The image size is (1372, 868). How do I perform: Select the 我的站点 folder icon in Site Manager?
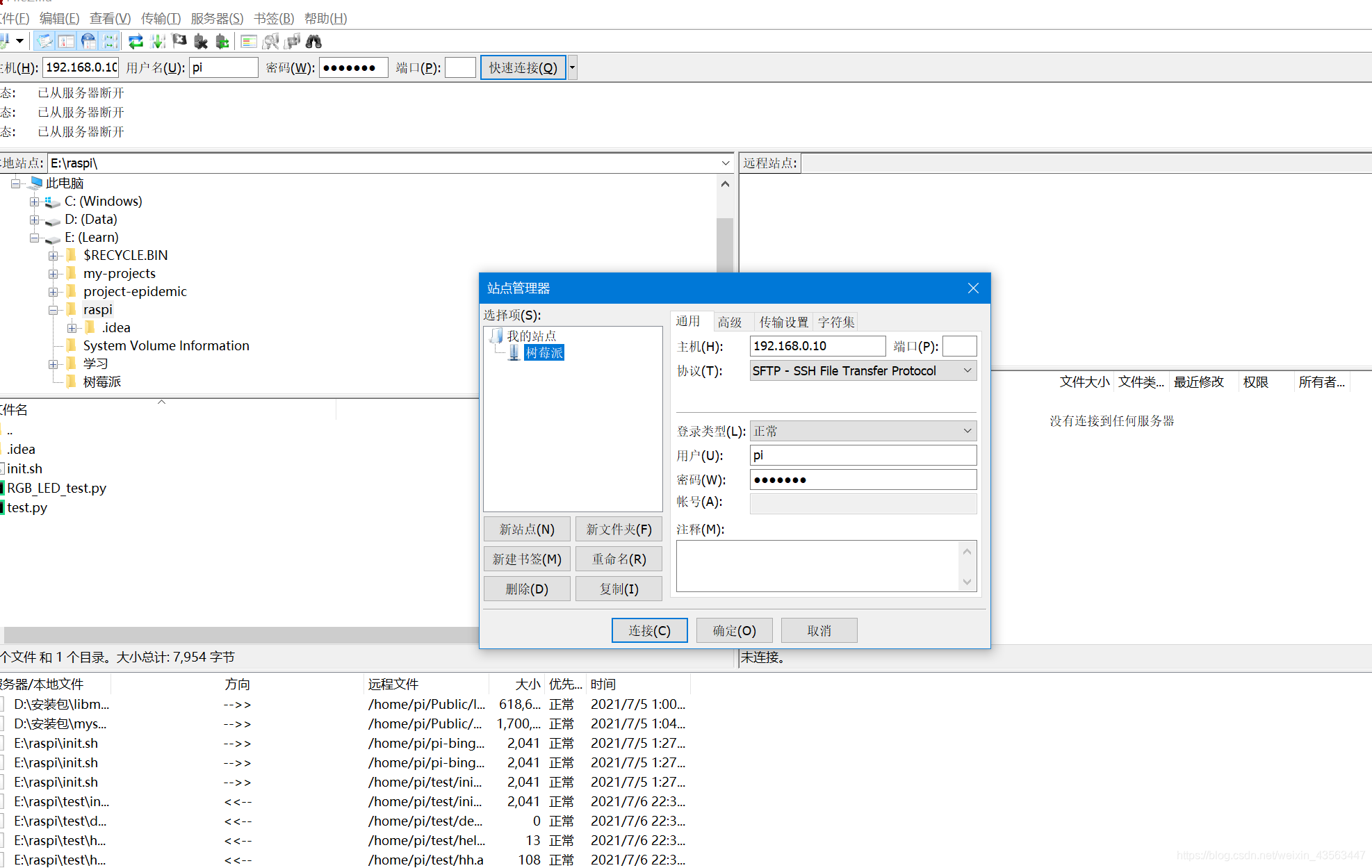tap(496, 336)
